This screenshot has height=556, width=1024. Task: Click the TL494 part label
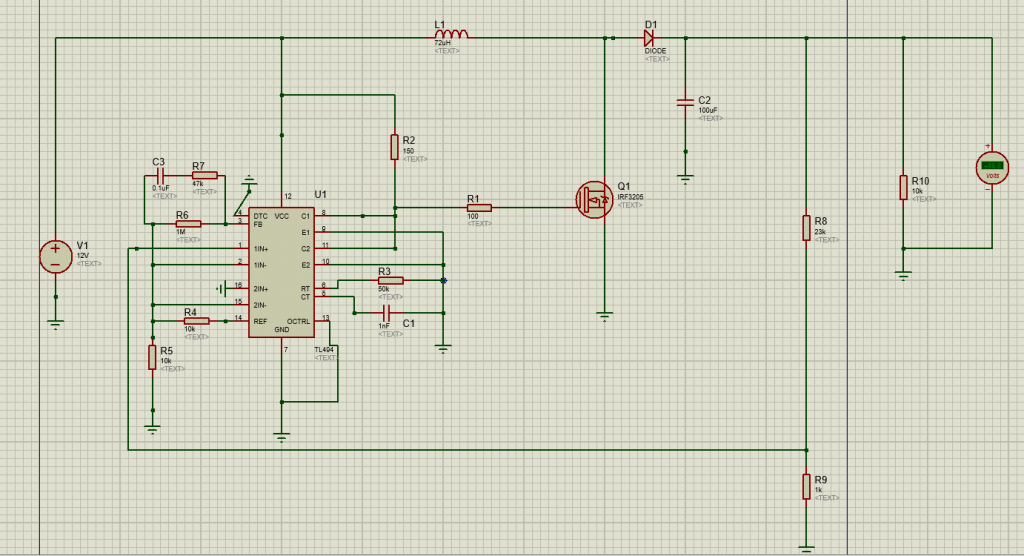pos(324,350)
